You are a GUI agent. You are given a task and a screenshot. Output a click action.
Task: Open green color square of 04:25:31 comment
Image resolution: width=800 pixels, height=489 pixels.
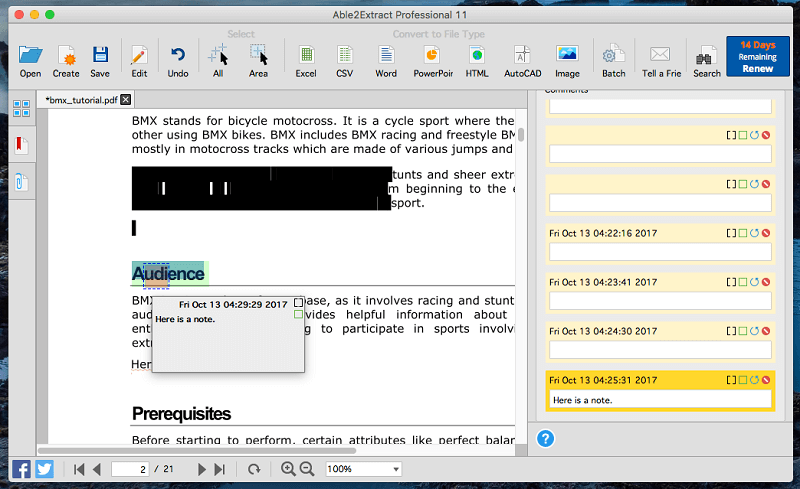click(x=743, y=380)
